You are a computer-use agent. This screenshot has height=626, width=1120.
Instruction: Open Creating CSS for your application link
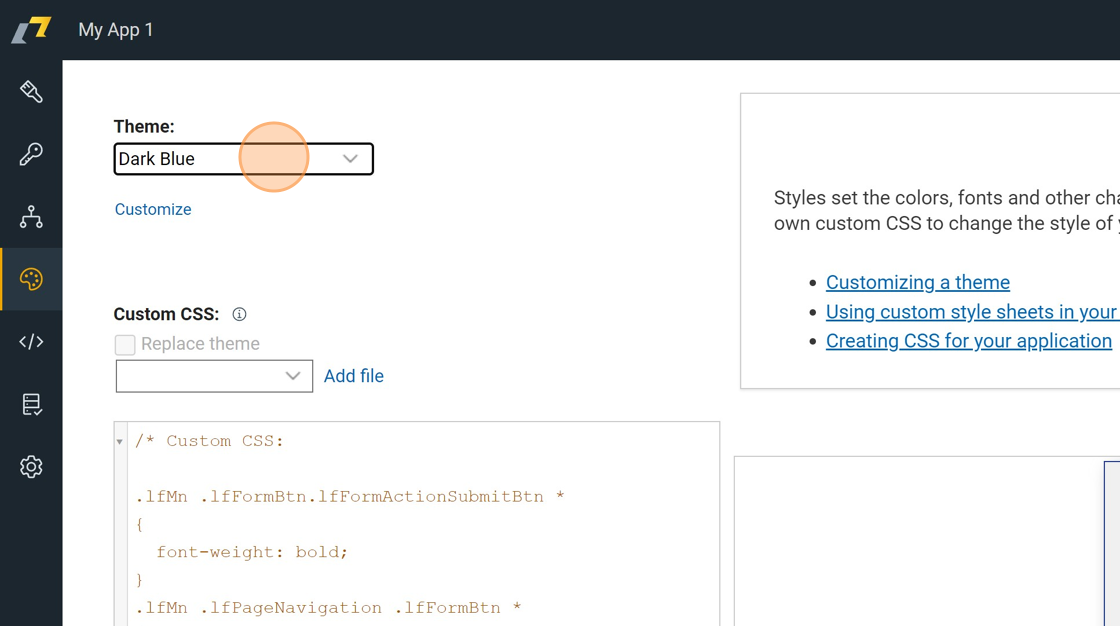[x=968, y=341]
